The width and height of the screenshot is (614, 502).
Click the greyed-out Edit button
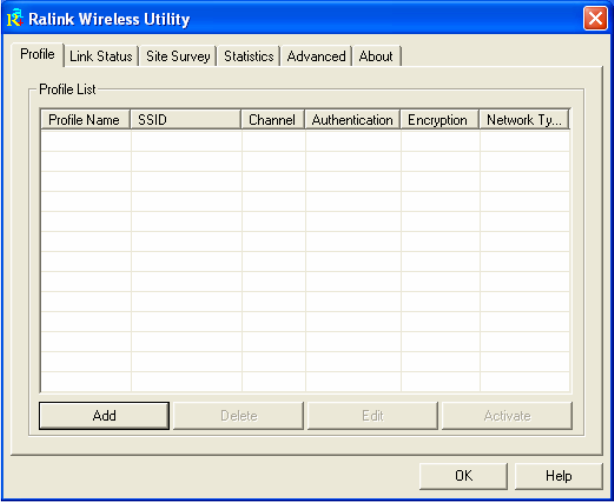coord(372,415)
